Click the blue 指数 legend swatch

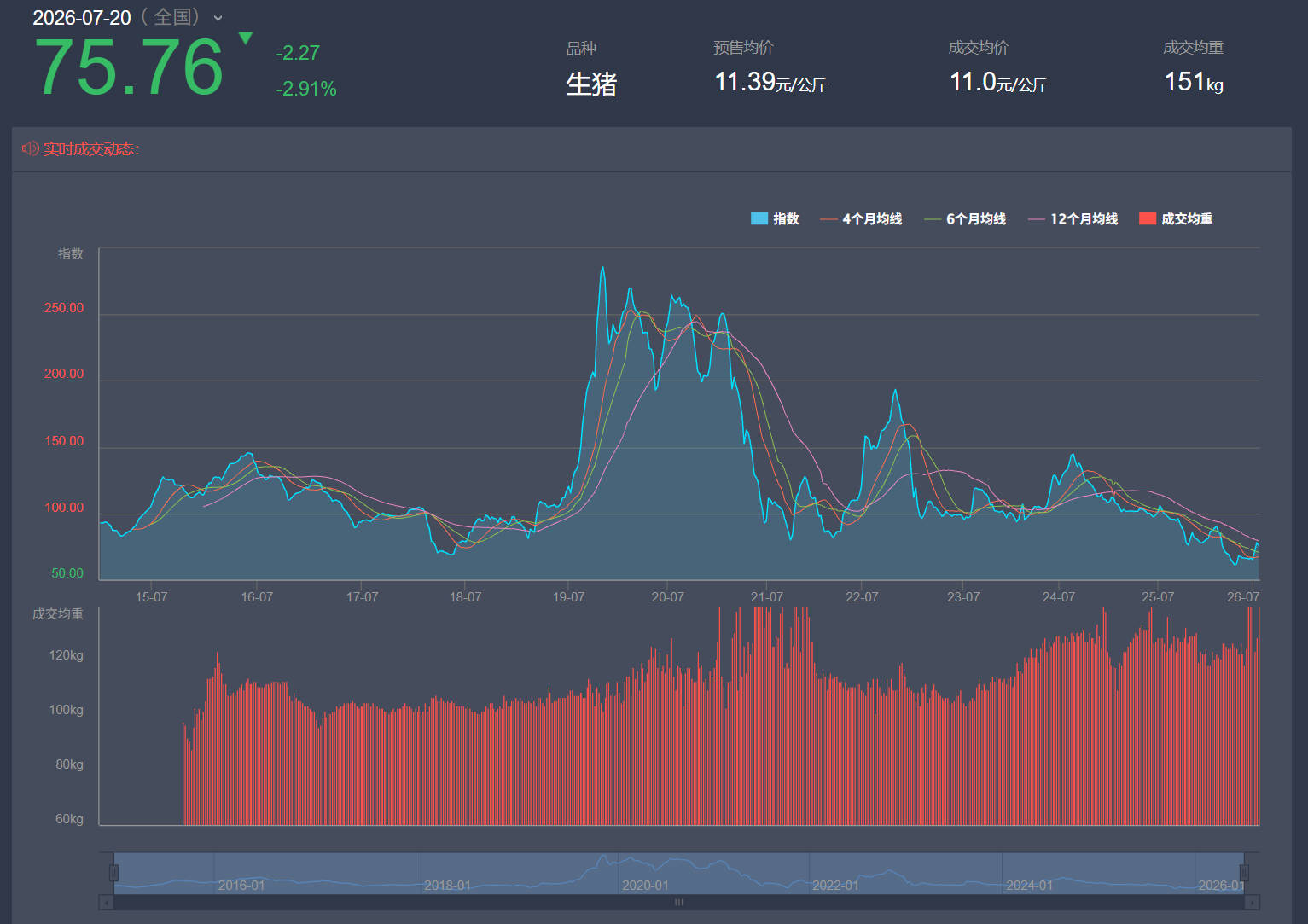pyautogui.click(x=759, y=218)
